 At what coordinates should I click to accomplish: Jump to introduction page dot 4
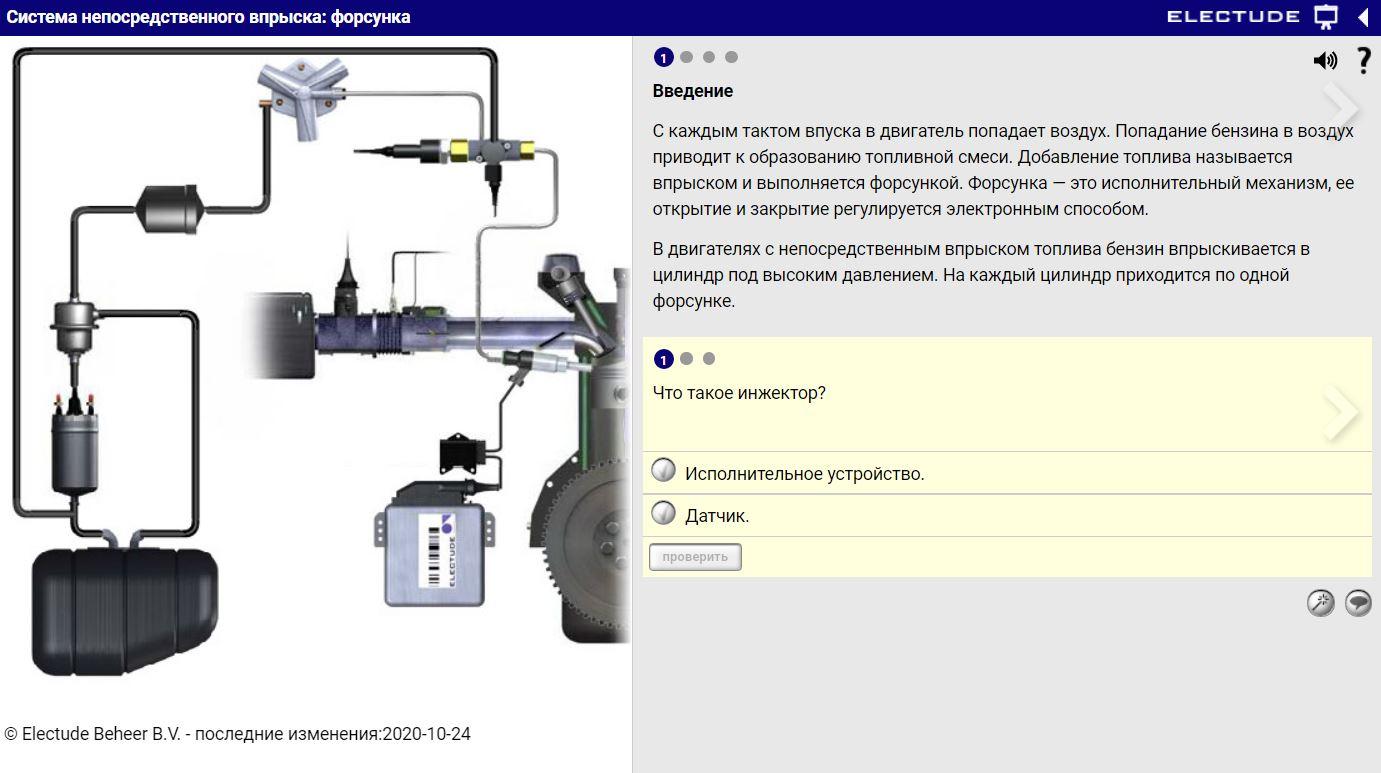(x=731, y=57)
